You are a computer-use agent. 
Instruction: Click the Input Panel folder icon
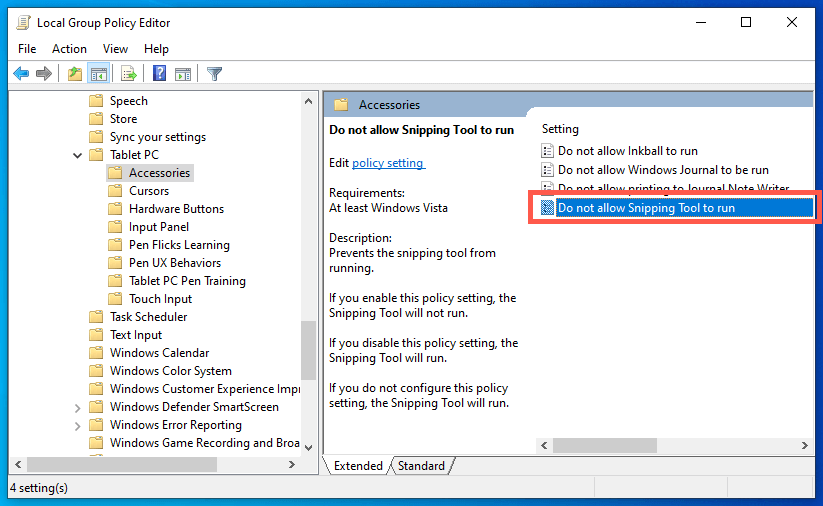click(115, 227)
